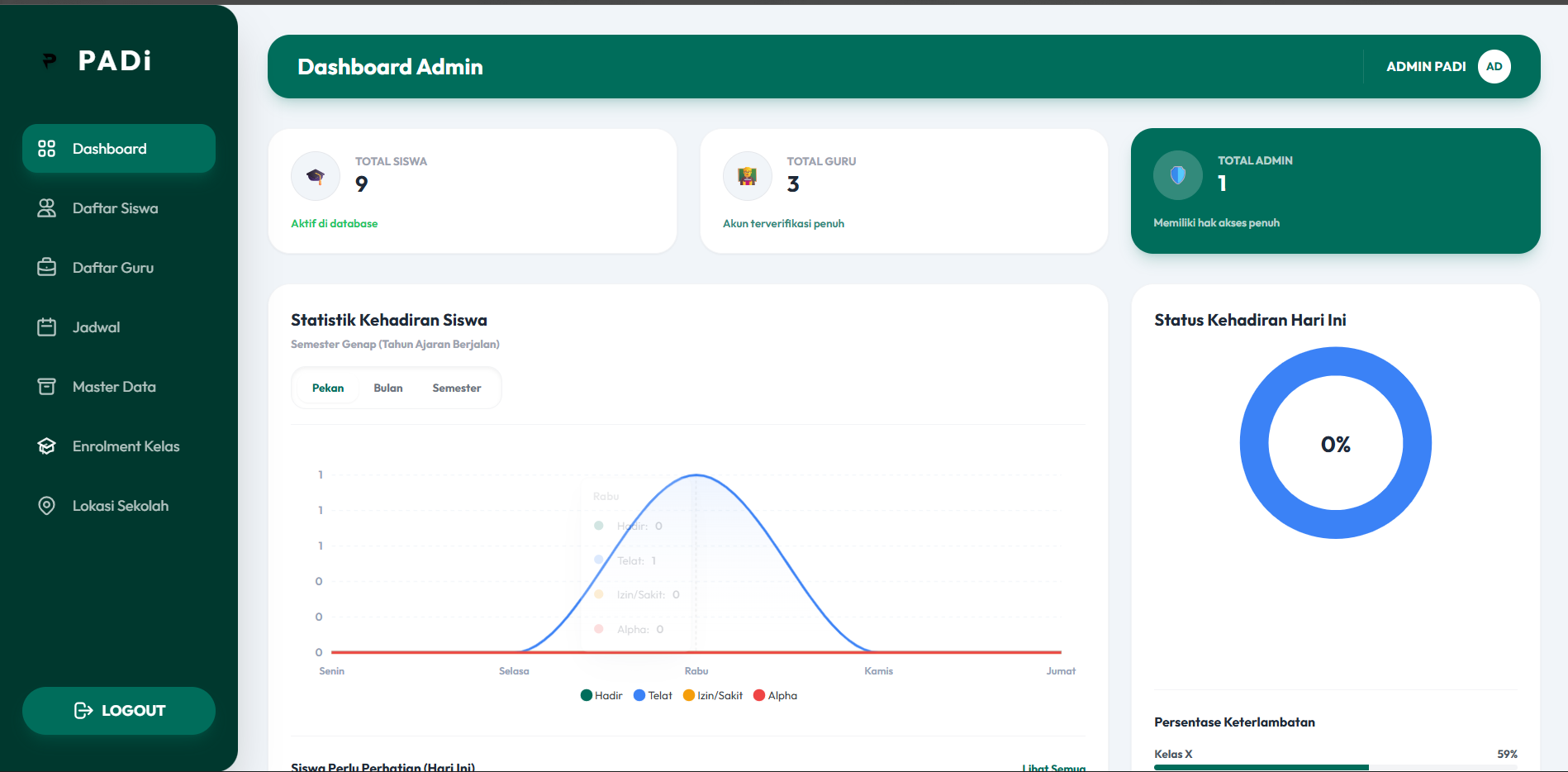Go to the Jadwal page
The width and height of the screenshot is (1568, 772).
[119, 327]
